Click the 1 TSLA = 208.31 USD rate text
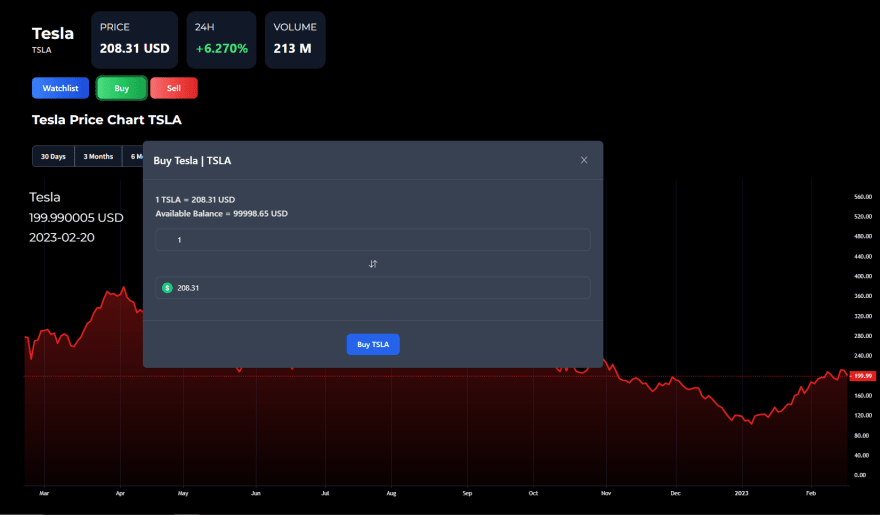880x515 pixels. coord(195,200)
